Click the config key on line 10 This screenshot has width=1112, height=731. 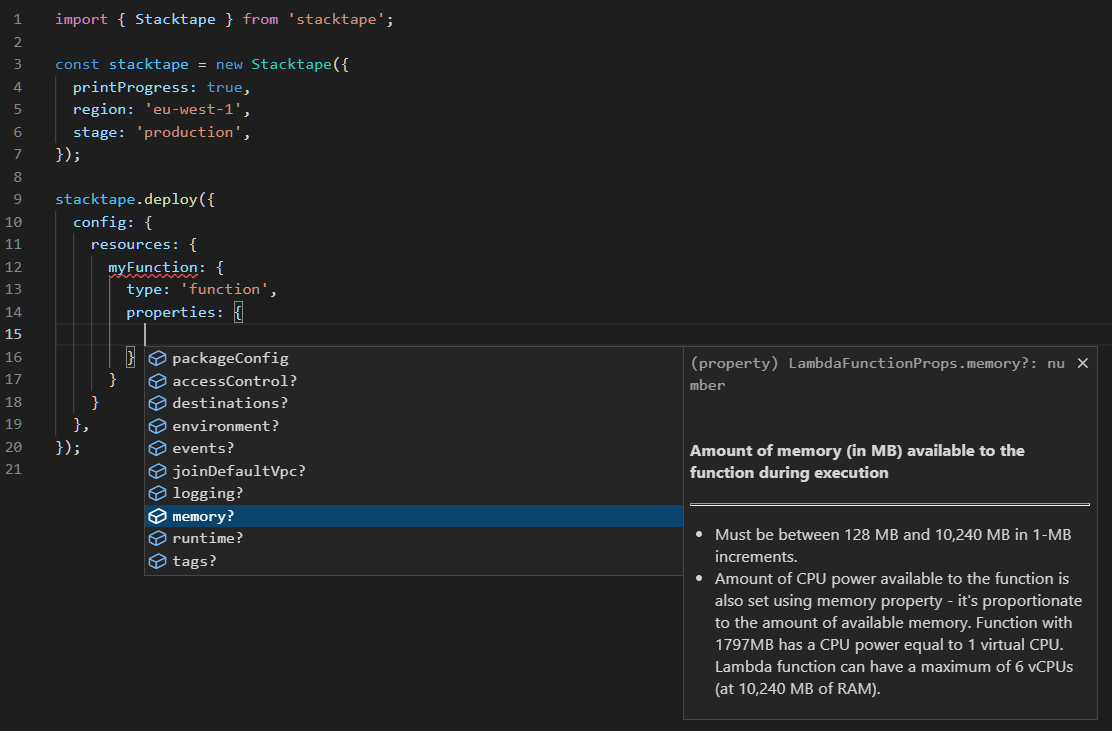tap(99, 222)
